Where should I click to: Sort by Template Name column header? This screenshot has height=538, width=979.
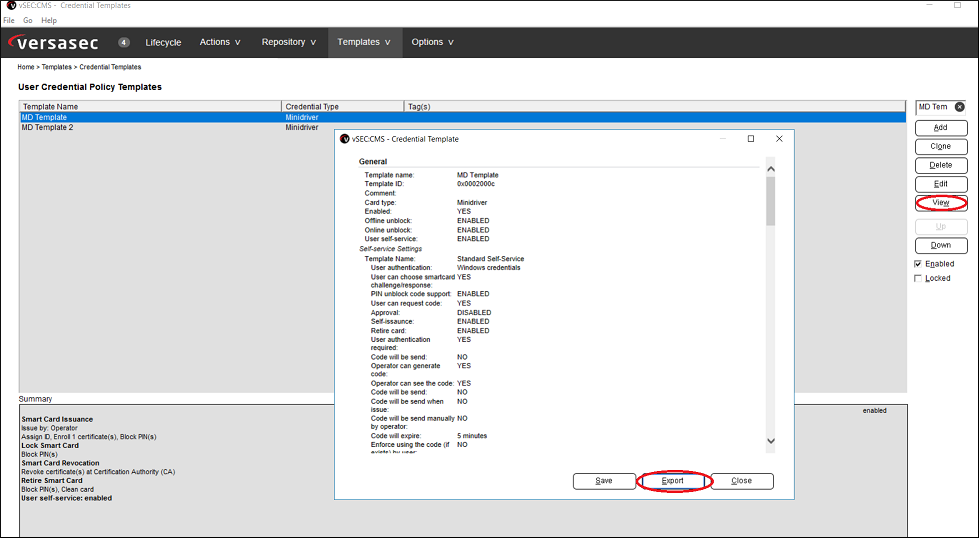click(x=150, y=107)
